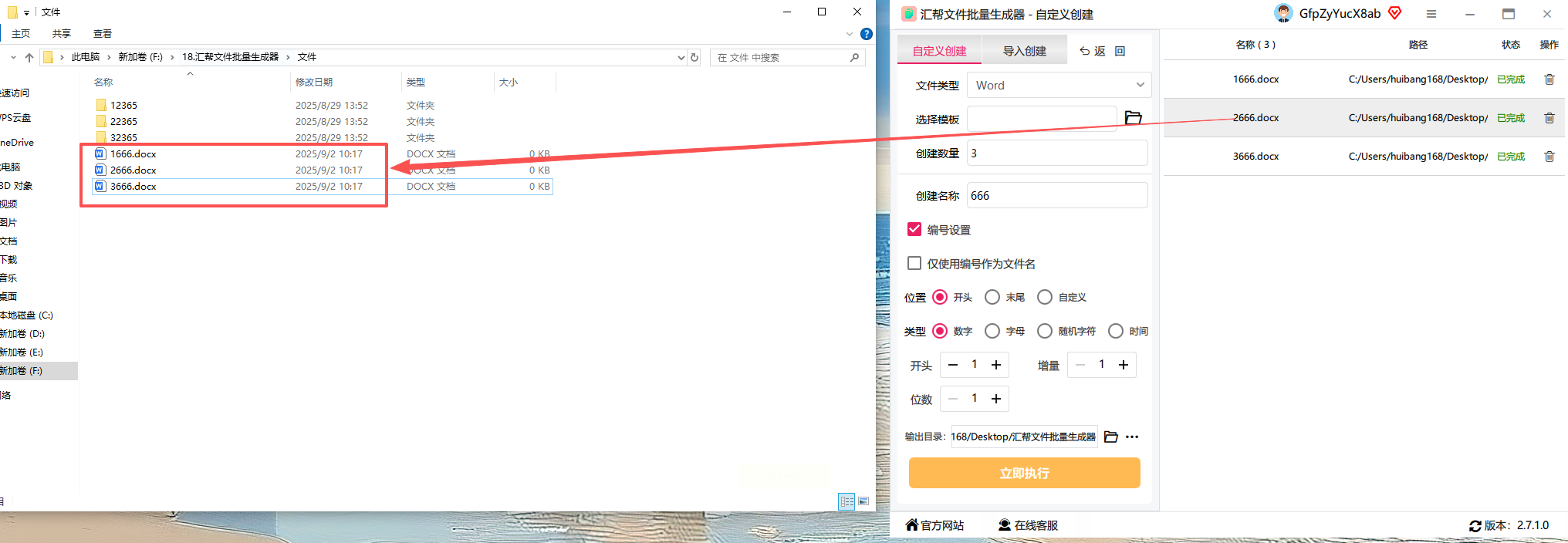1568x543 pixels.
Task: Click the 立即执行 button
Action: 1025,473
